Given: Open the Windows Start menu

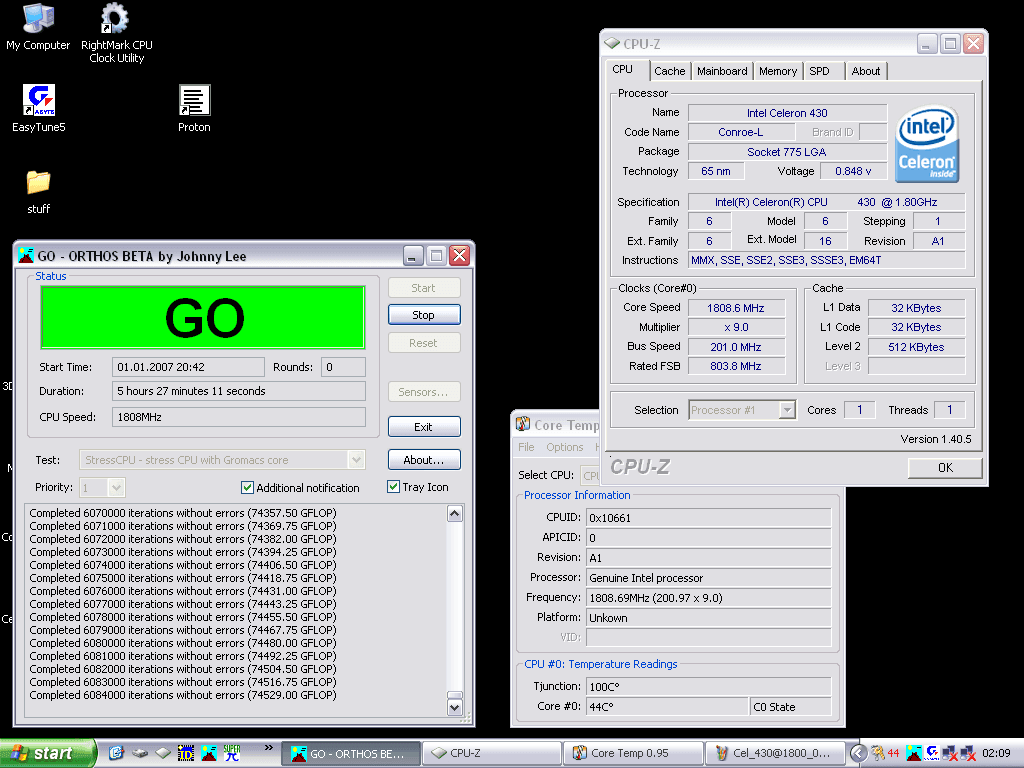Looking at the screenshot, I should 47,753.
